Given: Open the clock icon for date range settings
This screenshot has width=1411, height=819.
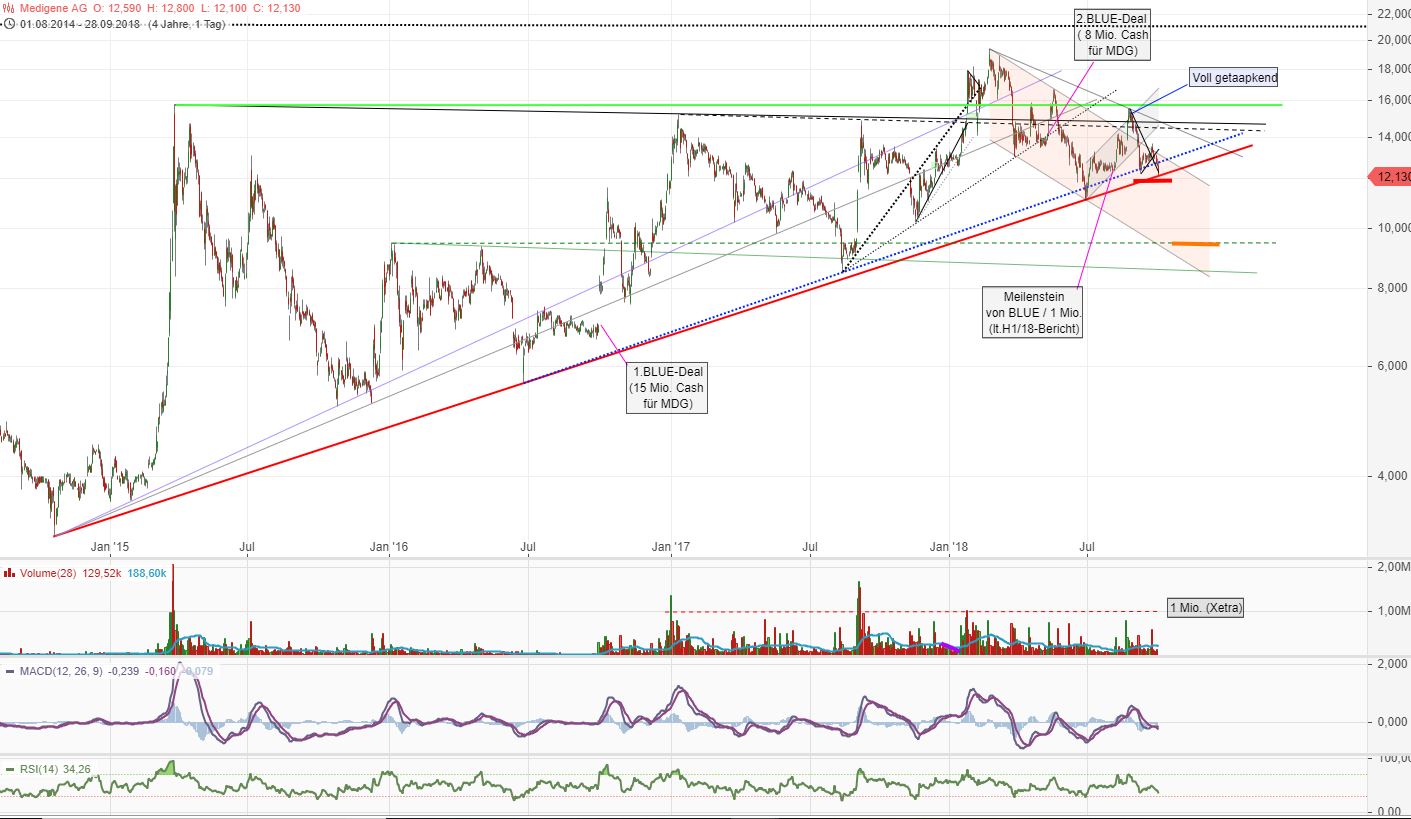Looking at the screenshot, I should [9, 25].
